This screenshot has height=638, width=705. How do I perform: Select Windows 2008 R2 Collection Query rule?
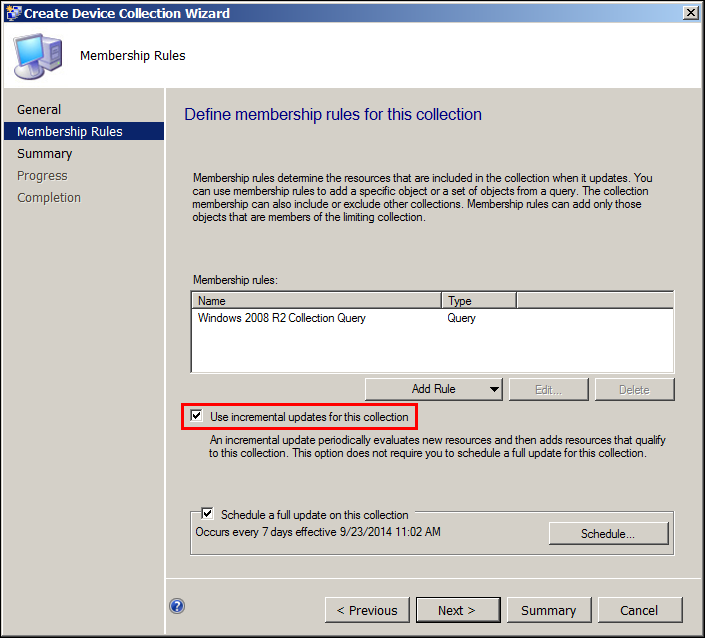[282, 318]
